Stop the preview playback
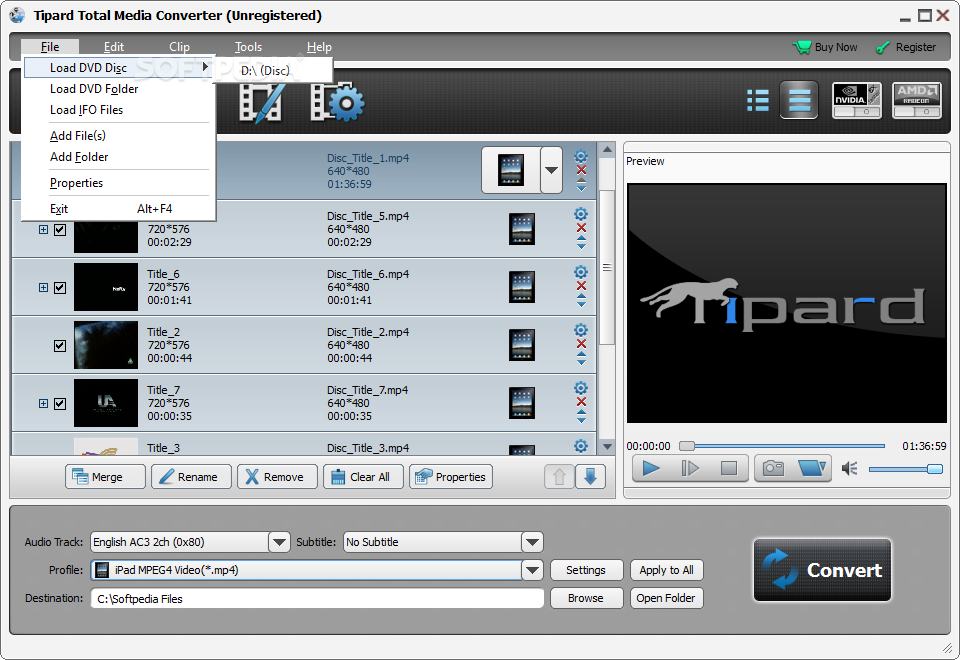Viewport: 960px width, 660px height. tap(729, 468)
